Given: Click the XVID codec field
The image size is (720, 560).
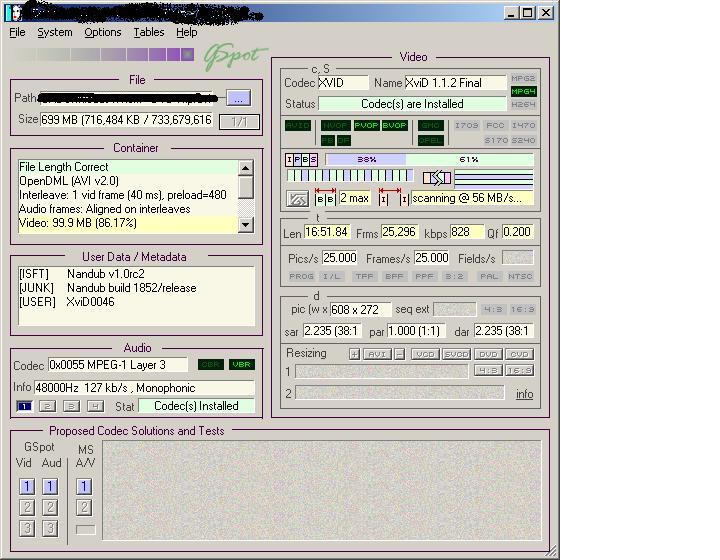Looking at the screenshot, I should (x=343, y=83).
